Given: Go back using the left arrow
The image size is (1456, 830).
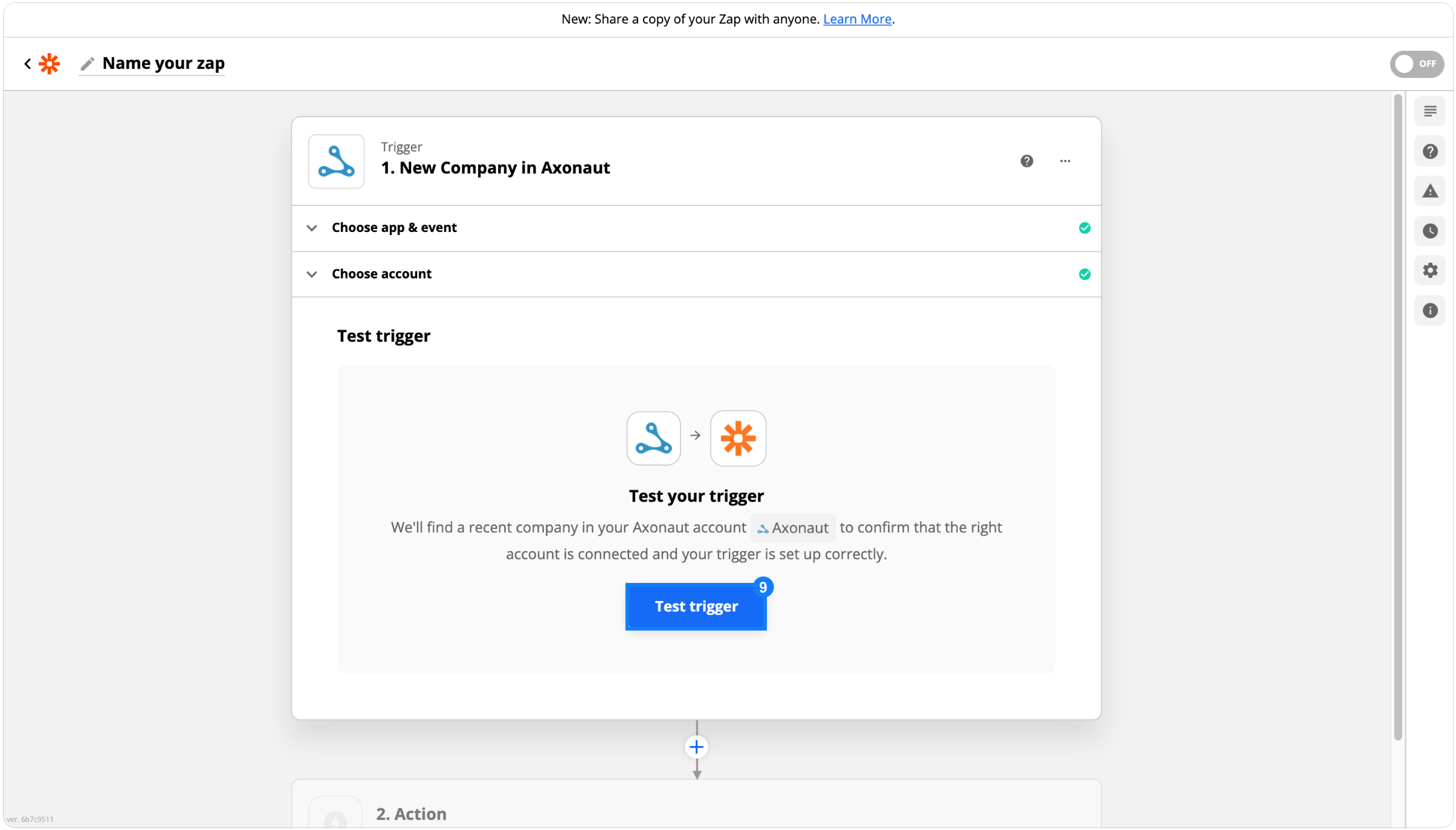Looking at the screenshot, I should pos(28,63).
